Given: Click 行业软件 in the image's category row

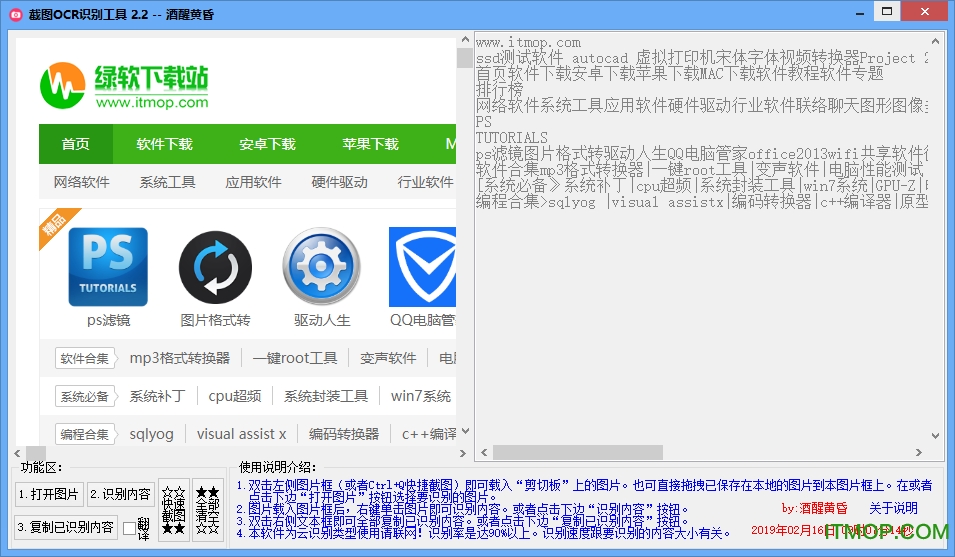Looking at the screenshot, I should [425, 182].
